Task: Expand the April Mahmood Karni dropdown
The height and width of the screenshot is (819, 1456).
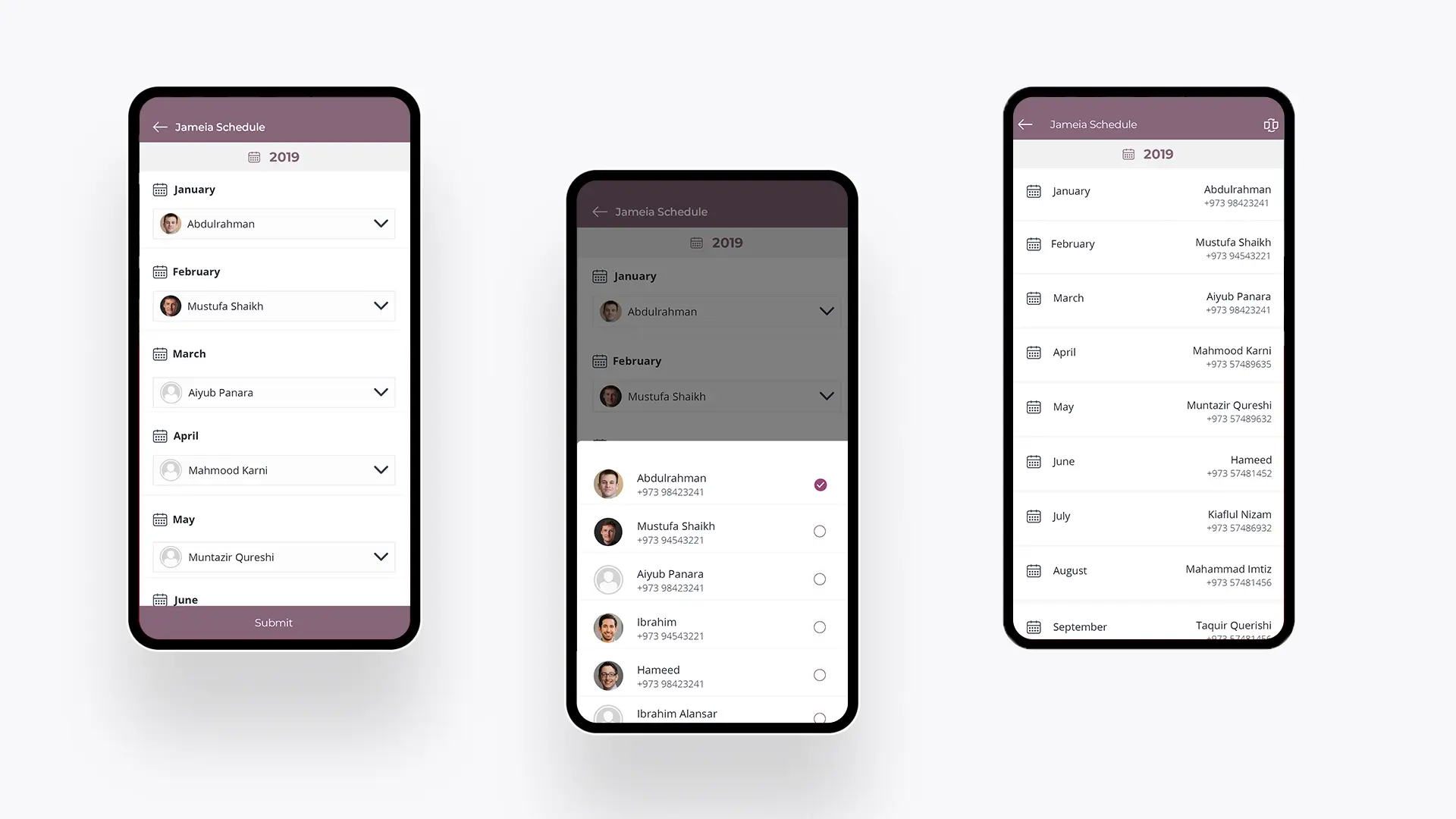Action: pyautogui.click(x=380, y=470)
